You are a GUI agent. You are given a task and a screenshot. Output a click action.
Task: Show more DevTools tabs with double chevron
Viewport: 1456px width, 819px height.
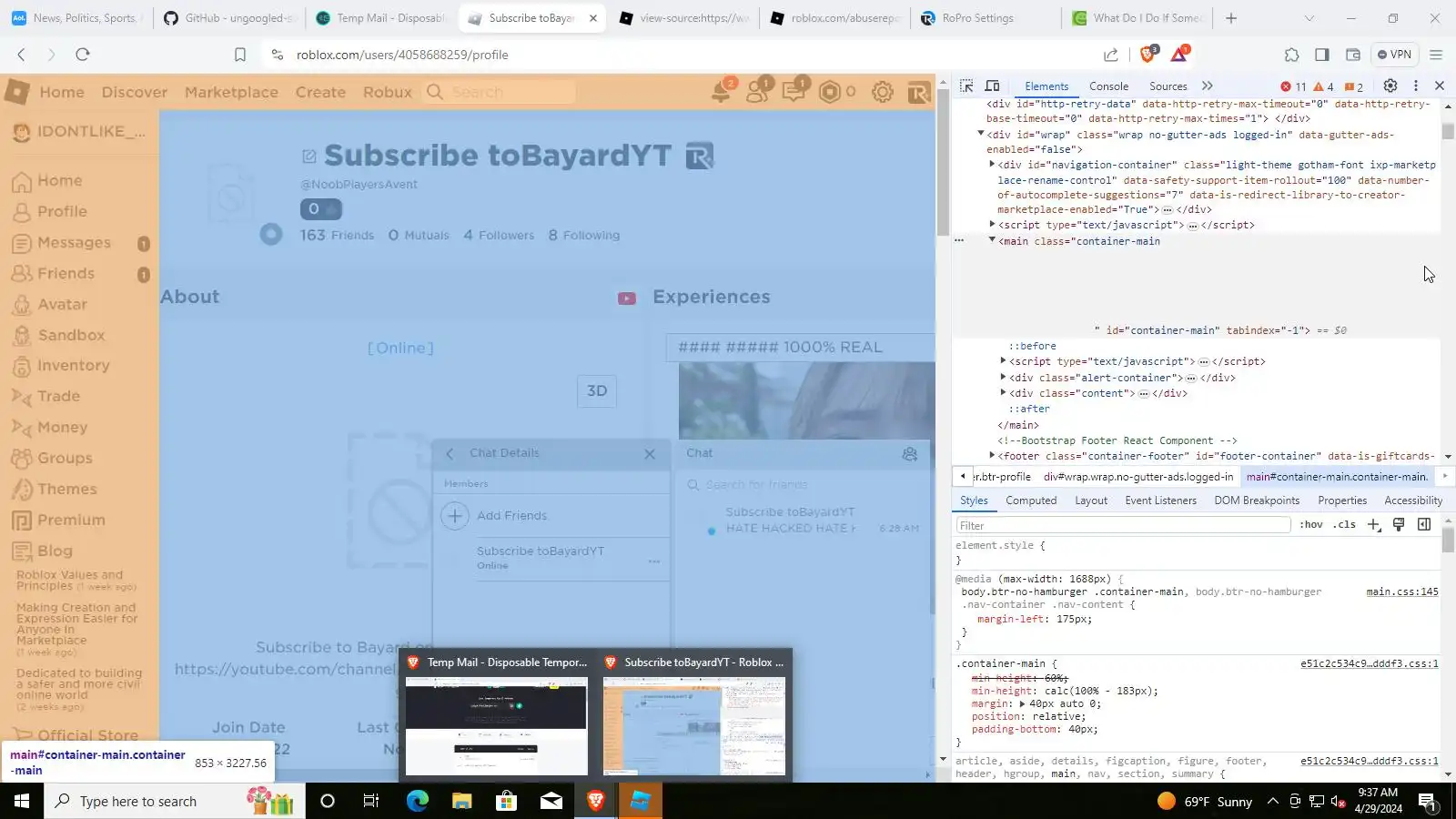click(x=1208, y=86)
